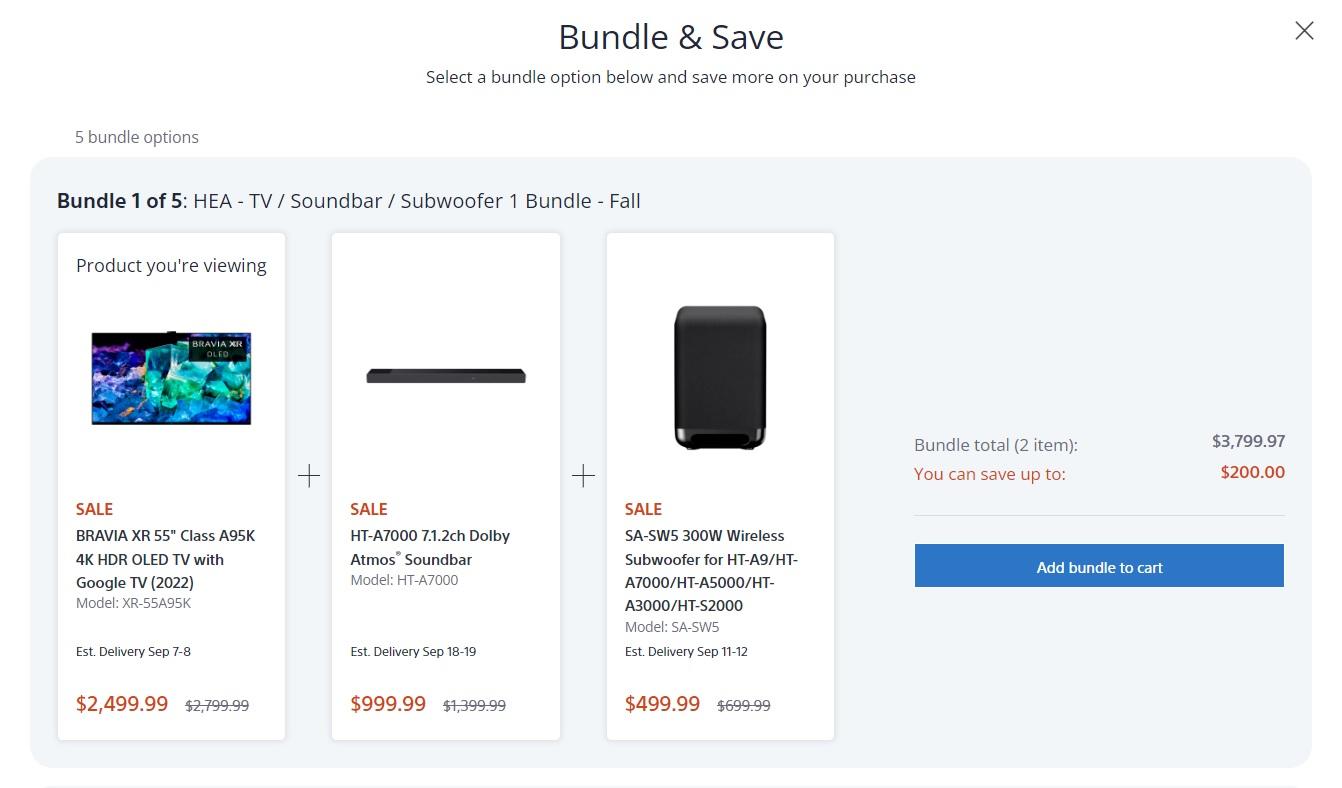The height and width of the screenshot is (788, 1342).
Task: Click the $2,499.99 TV sale price
Action: pos(122,704)
